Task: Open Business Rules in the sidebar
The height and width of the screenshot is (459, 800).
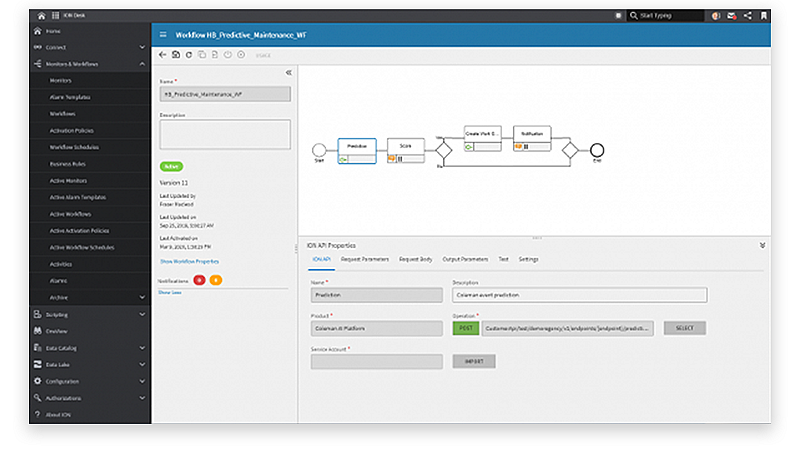Action: [90, 164]
